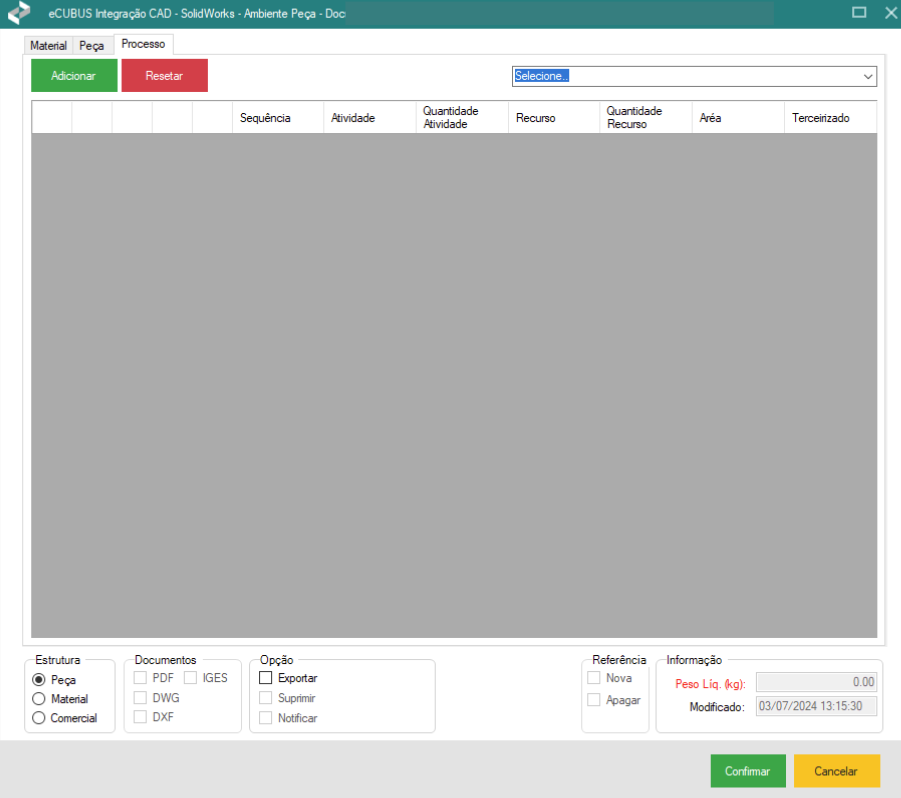Click the Recurso column header
The image size is (901, 798).
tap(536, 118)
